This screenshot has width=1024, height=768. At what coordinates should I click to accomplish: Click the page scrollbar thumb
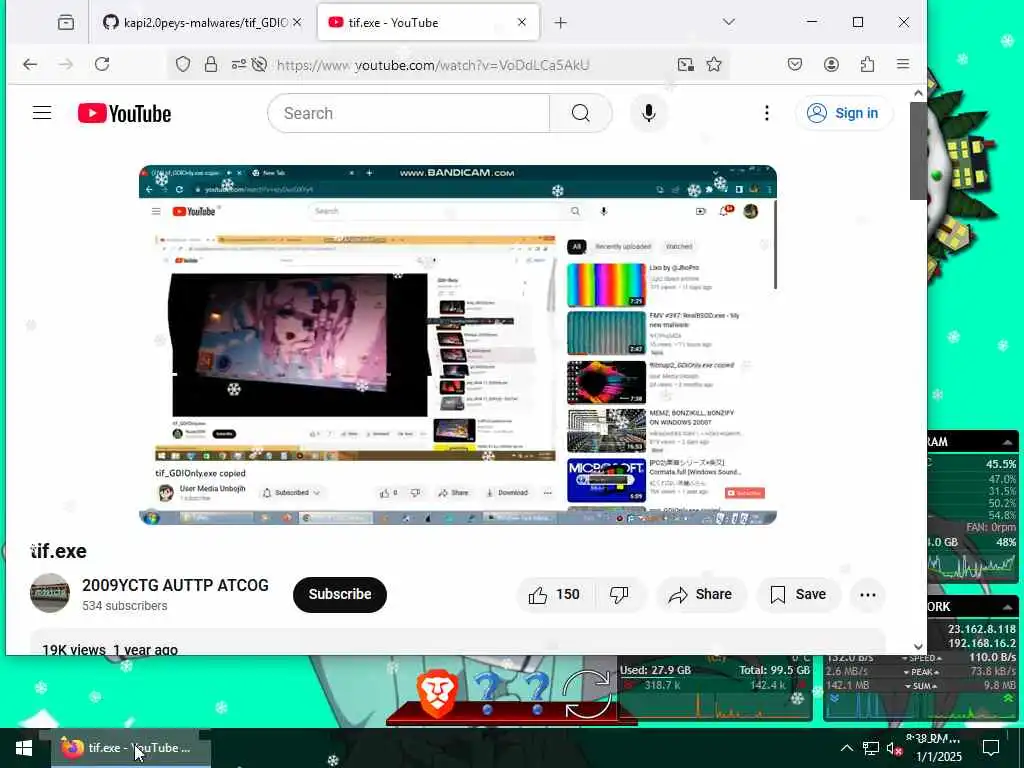point(918,150)
